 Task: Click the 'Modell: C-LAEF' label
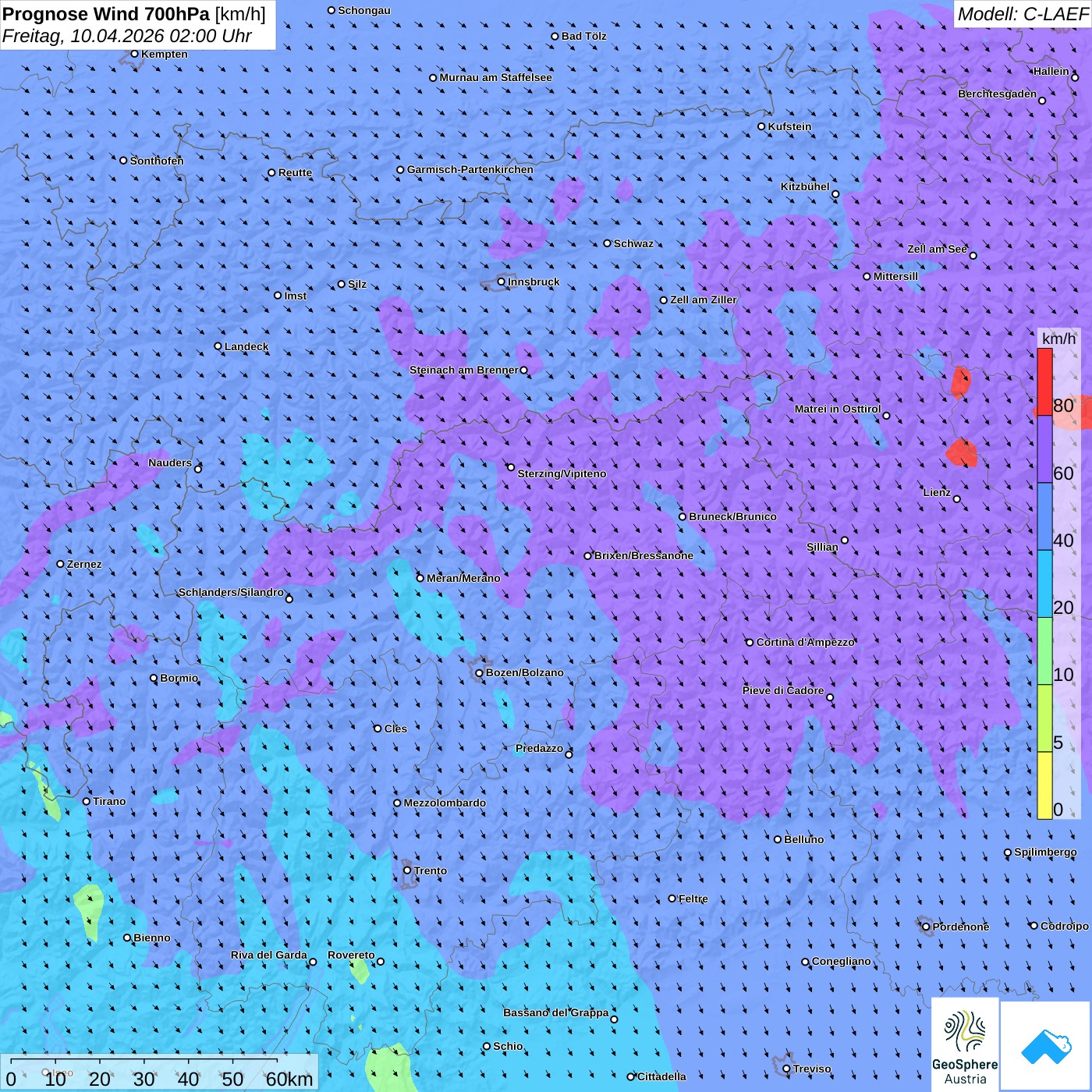click(x=1023, y=14)
